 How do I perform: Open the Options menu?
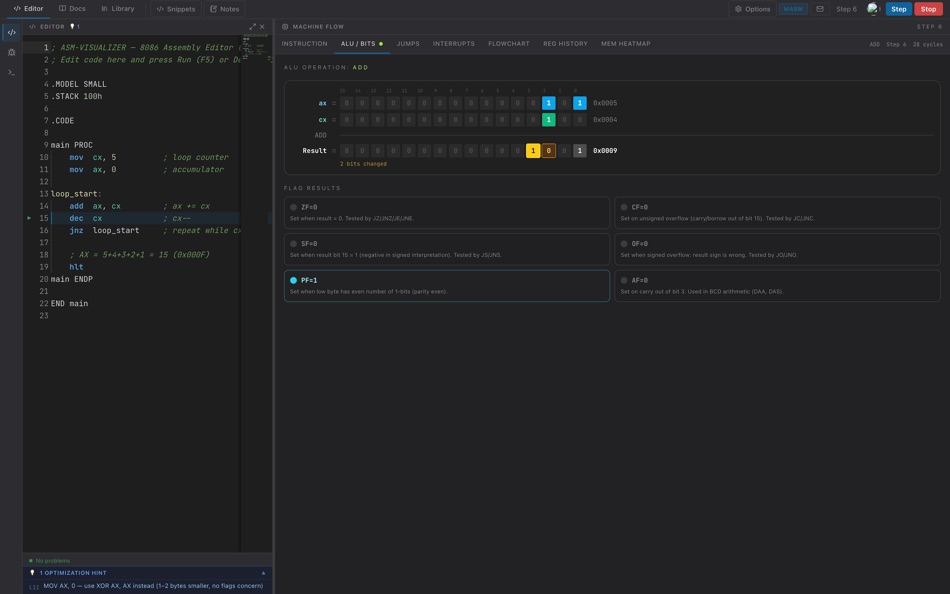752,9
